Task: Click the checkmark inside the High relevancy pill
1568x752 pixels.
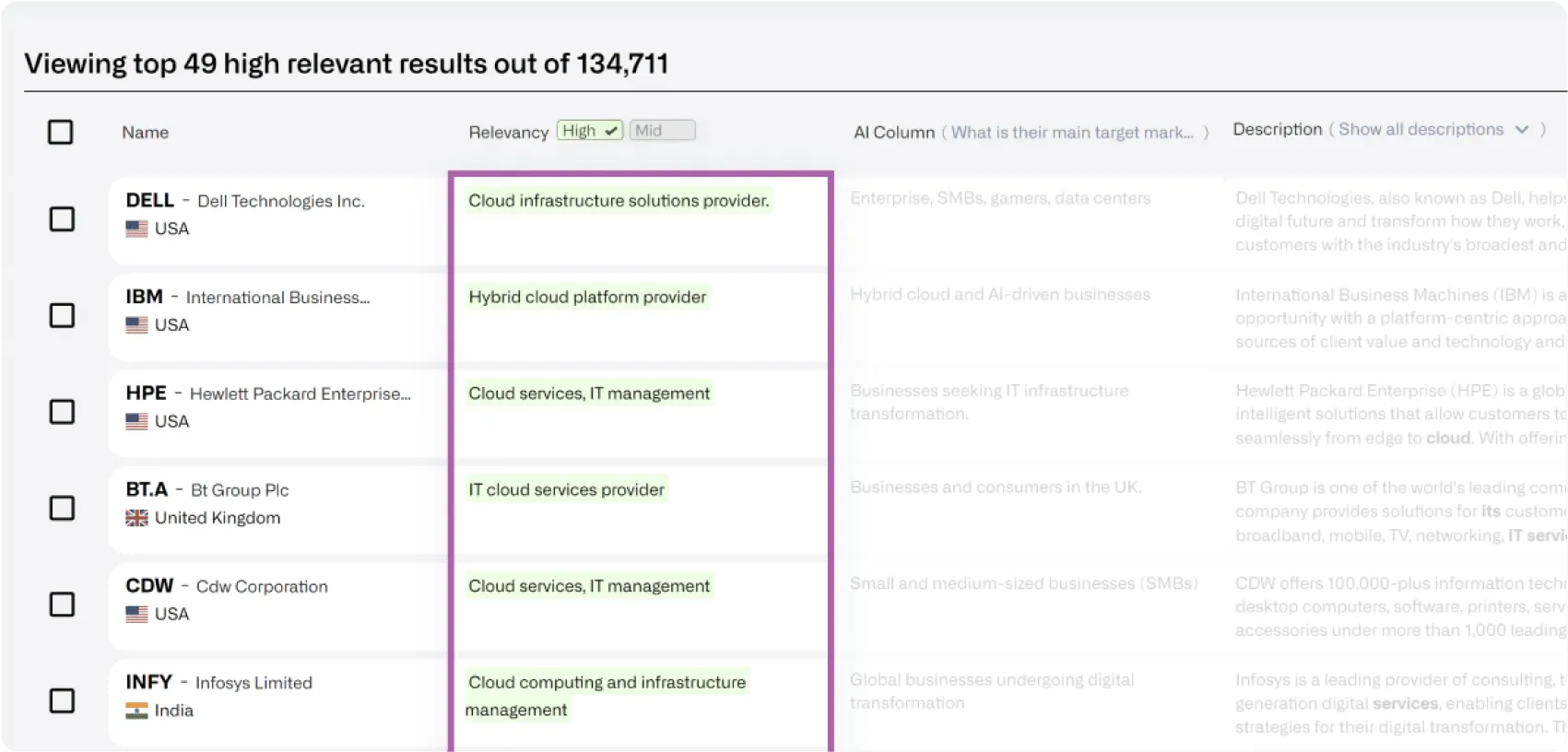Action: (x=609, y=130)
